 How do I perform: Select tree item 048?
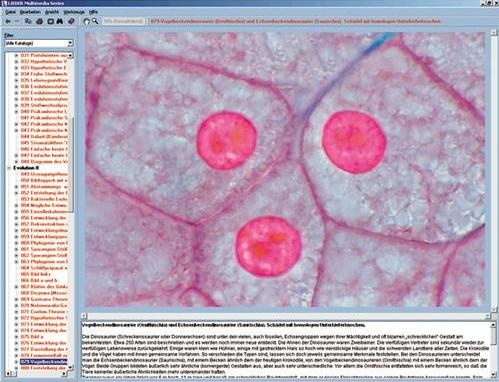click(x=44, y=162)
